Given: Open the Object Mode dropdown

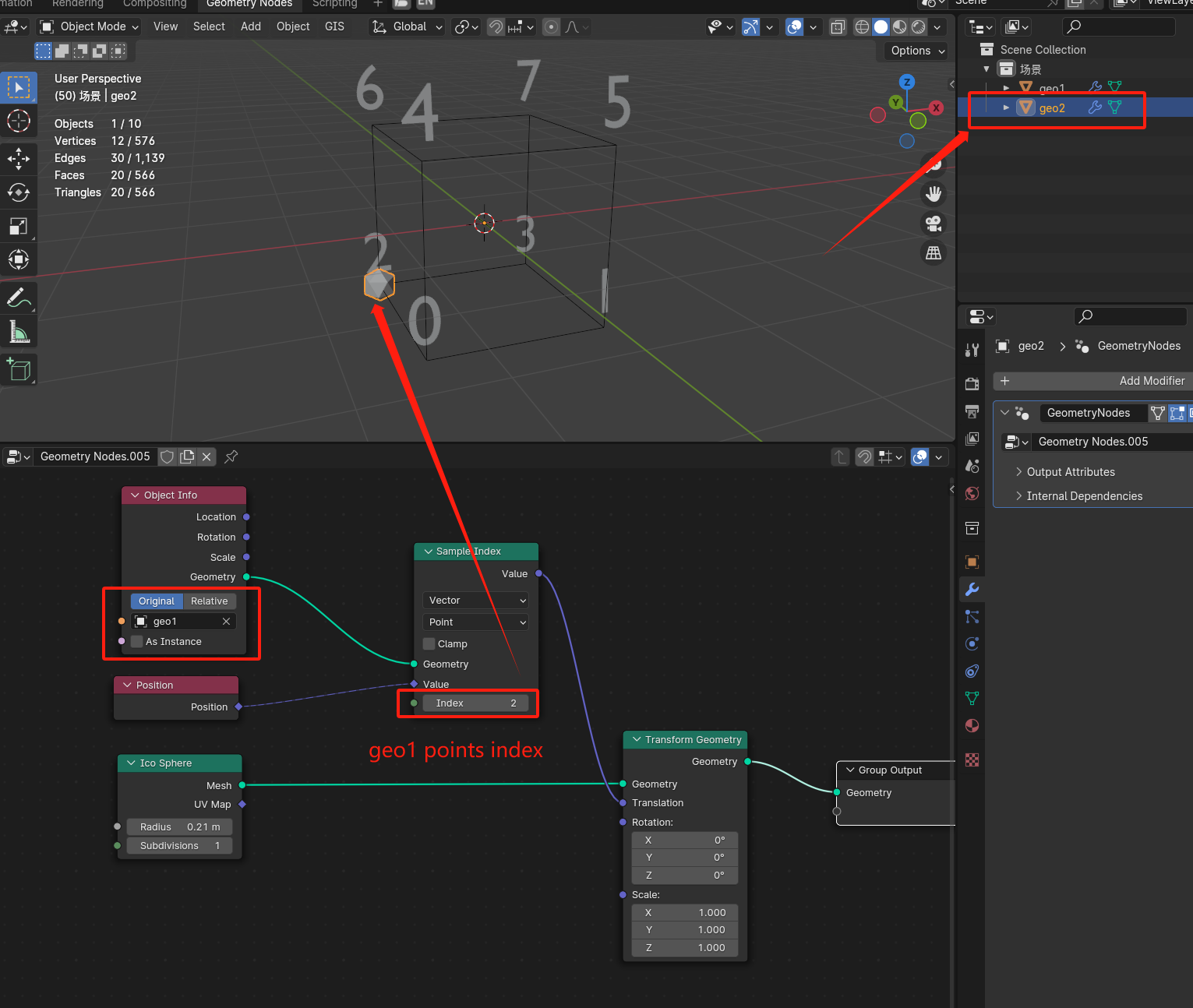Looking at the screenshot, I should coord(90,26).
